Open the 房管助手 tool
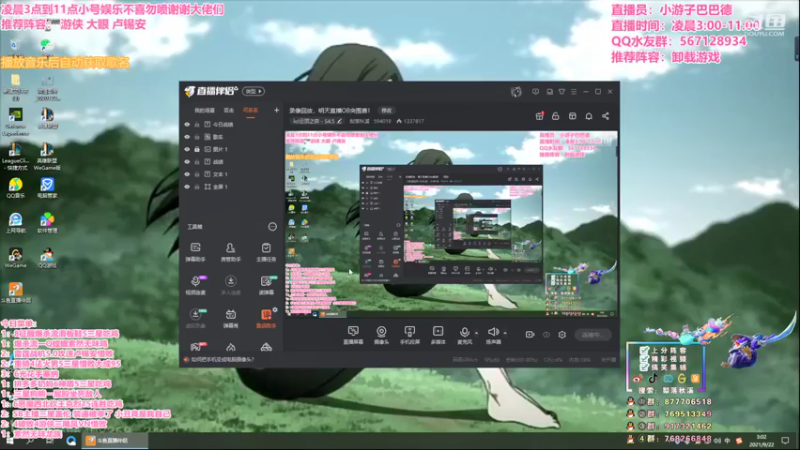Screen dimensions: 800x450 point(231,252)
